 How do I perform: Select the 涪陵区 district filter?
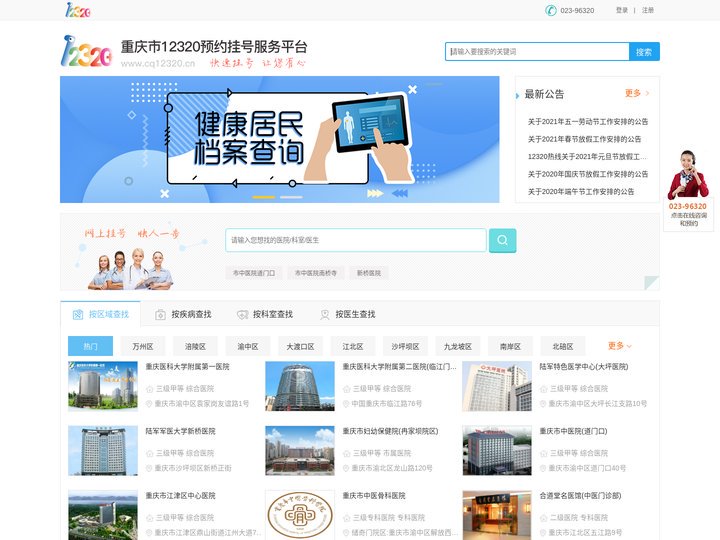pos(195,346)
